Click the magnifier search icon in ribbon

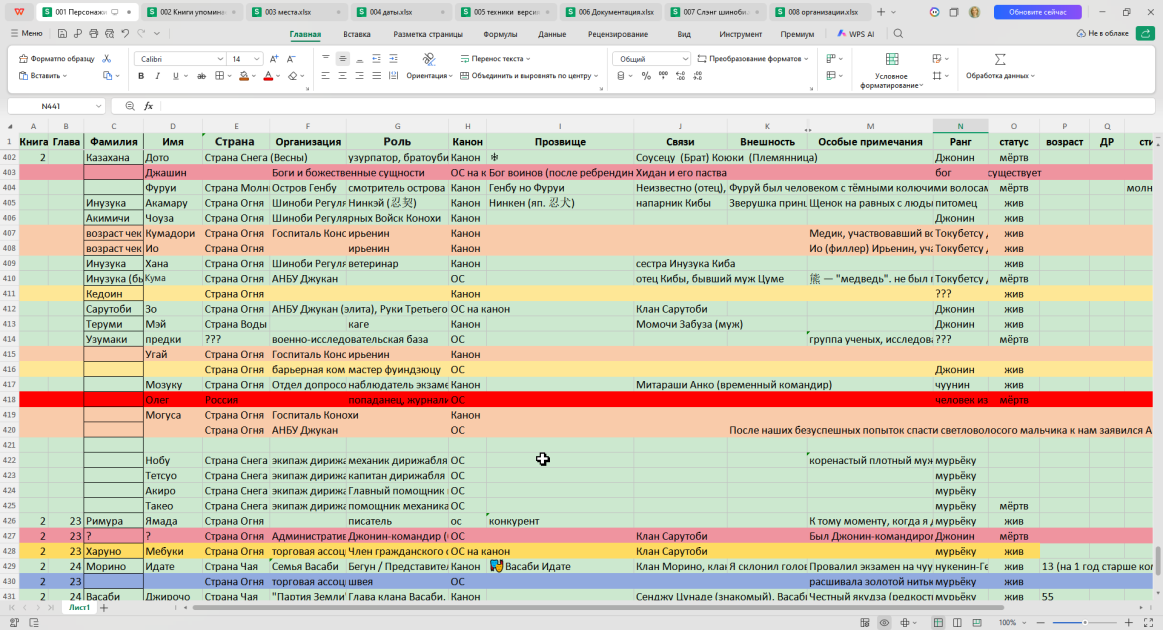pos(898,33)
